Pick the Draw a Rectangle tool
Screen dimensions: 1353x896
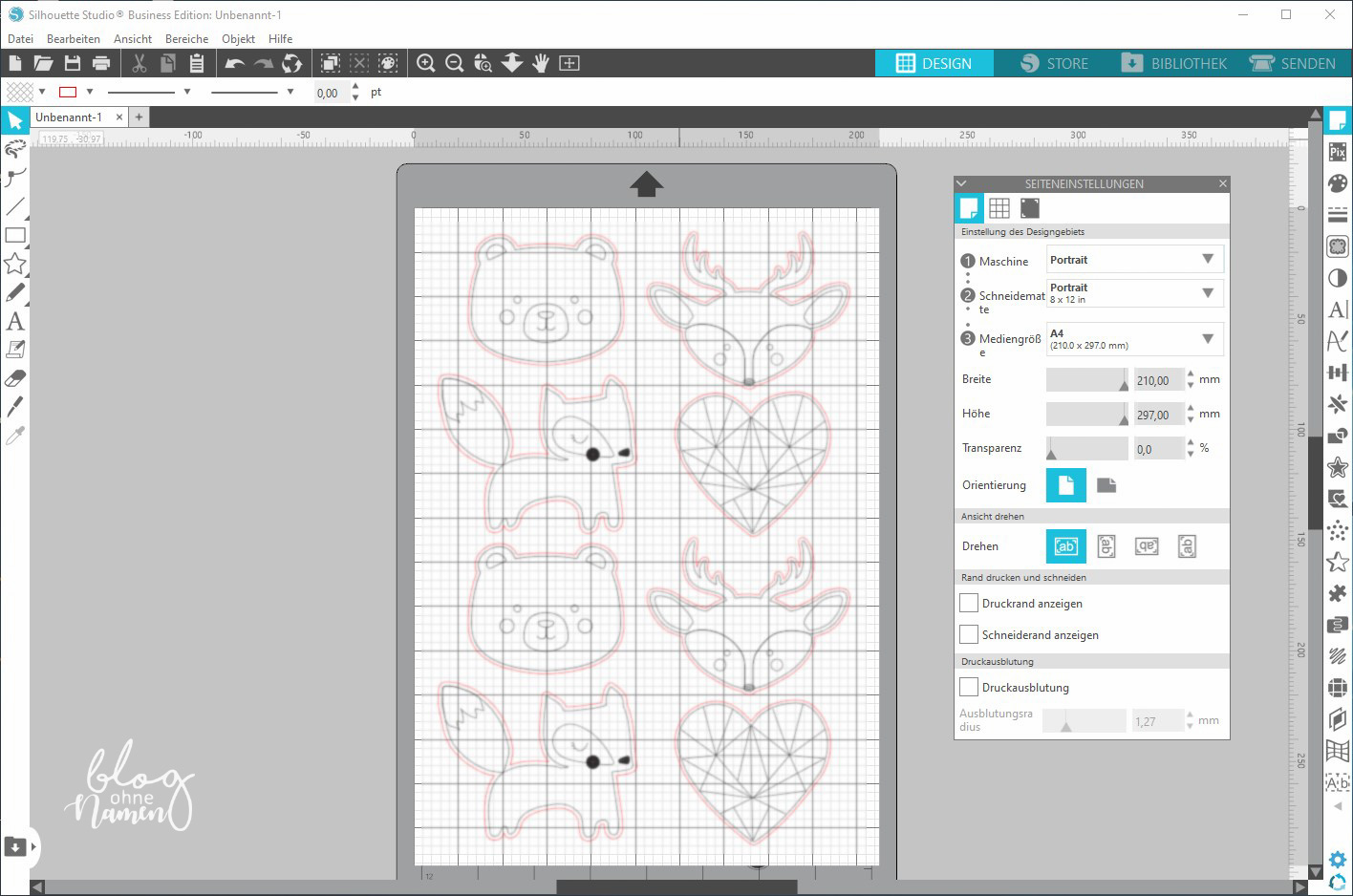click(x=15, y=235)
